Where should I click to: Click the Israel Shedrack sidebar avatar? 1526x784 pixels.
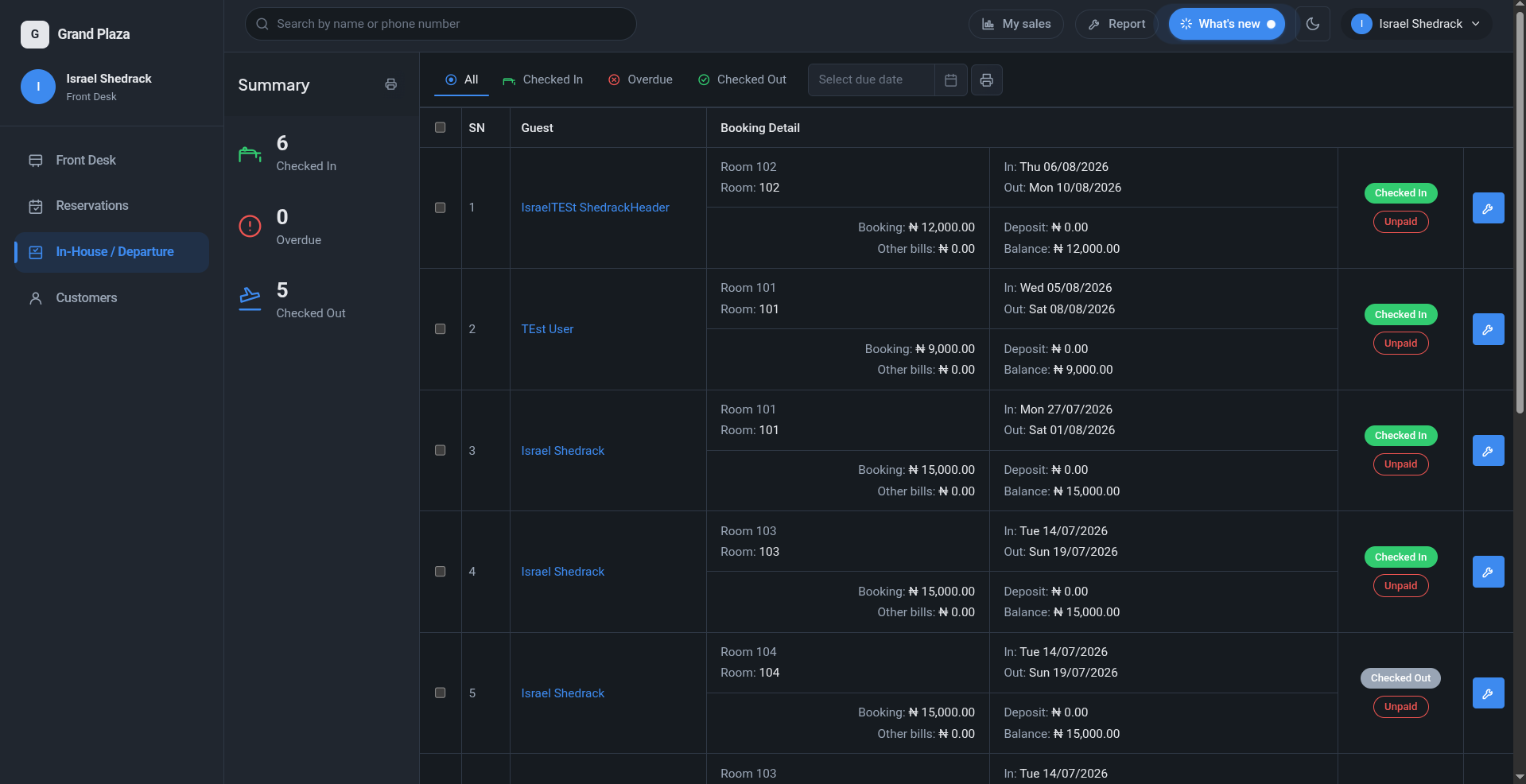pos(38,87)
